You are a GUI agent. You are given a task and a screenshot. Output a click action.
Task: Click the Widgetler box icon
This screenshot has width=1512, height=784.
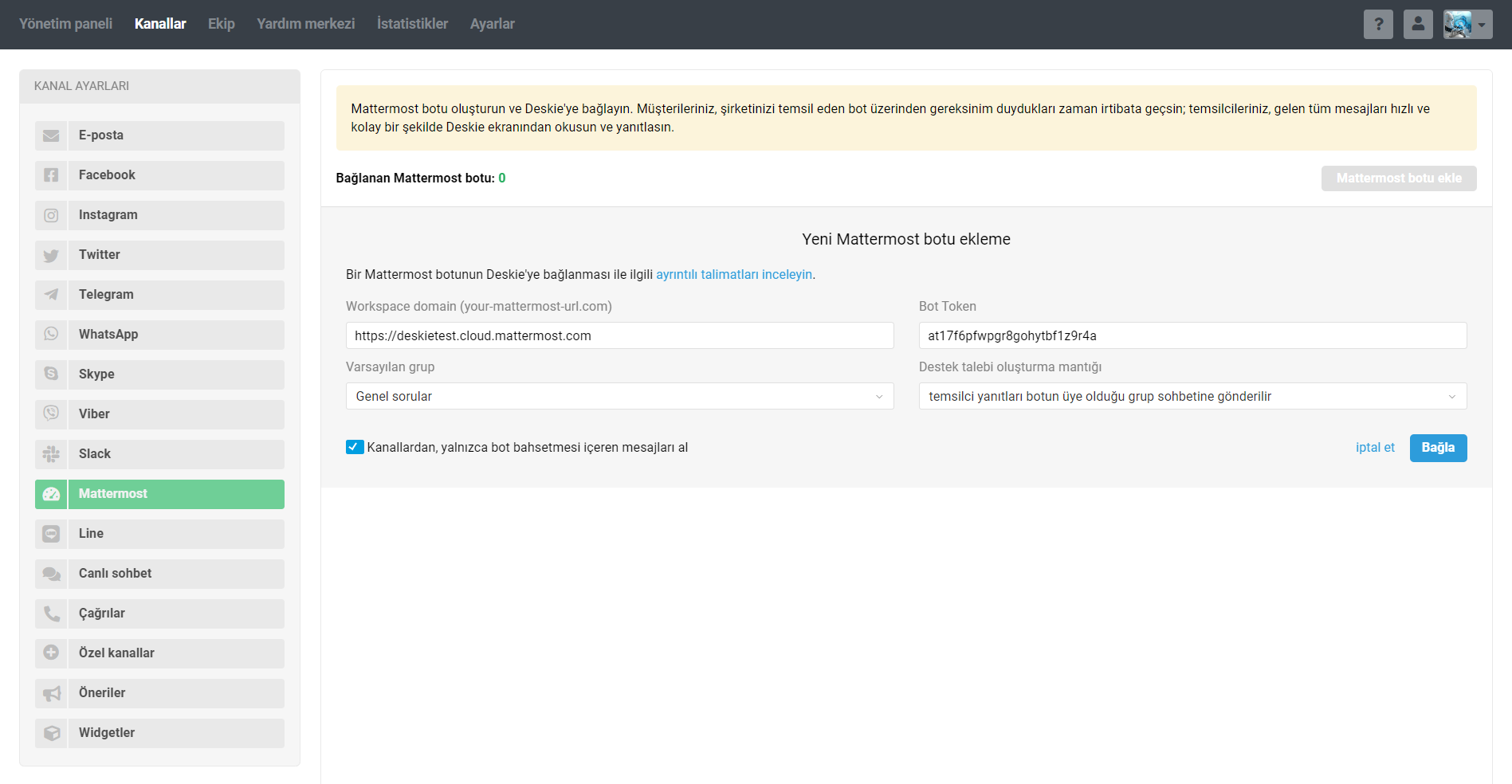(x=51, y=733)
